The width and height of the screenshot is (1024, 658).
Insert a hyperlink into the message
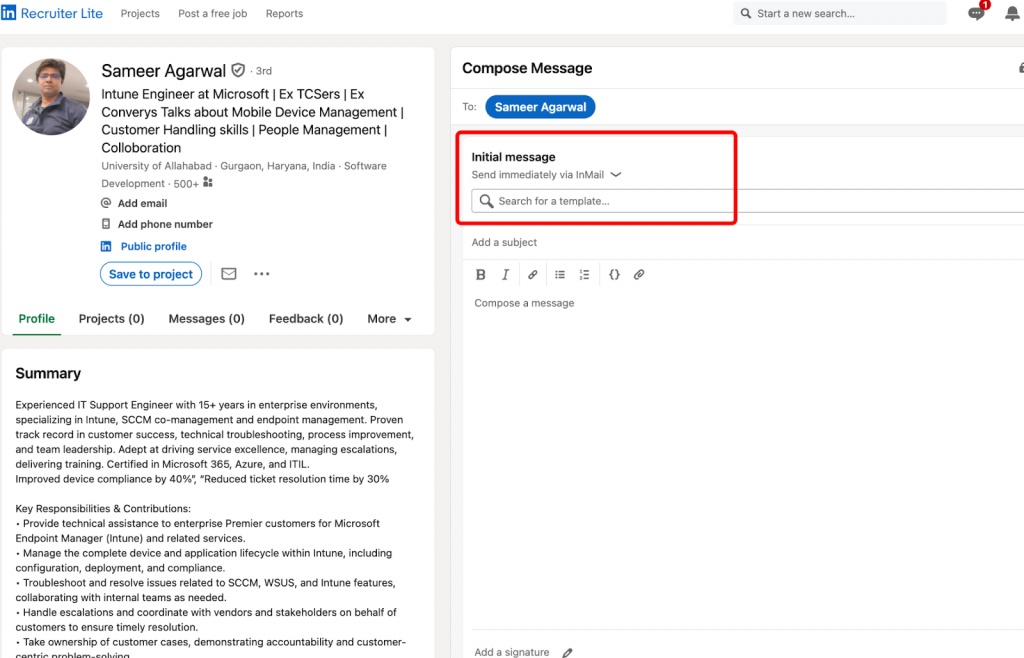click(x=532, y=274)
